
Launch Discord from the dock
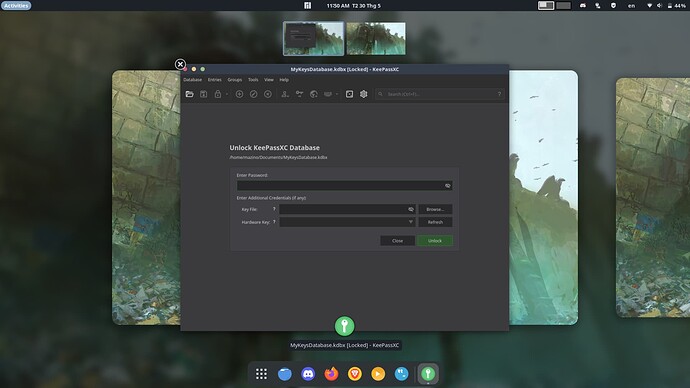pos(308,374)
